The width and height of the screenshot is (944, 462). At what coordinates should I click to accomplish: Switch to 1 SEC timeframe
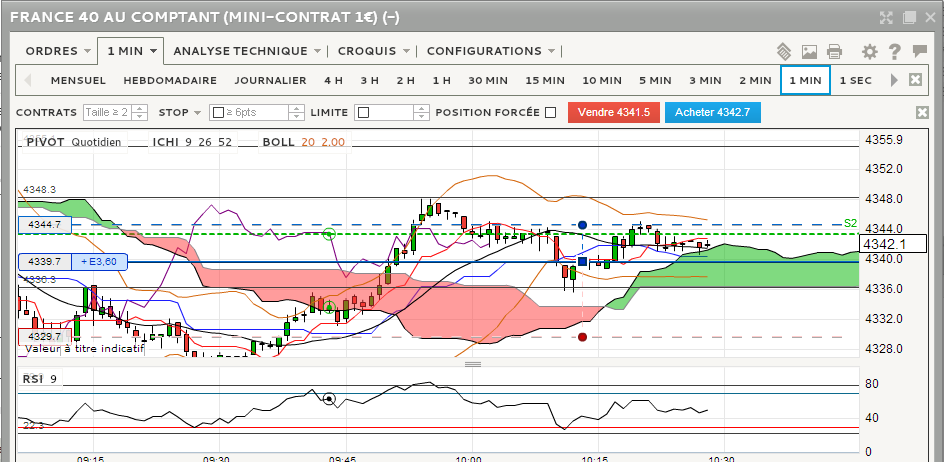point(856,80)
